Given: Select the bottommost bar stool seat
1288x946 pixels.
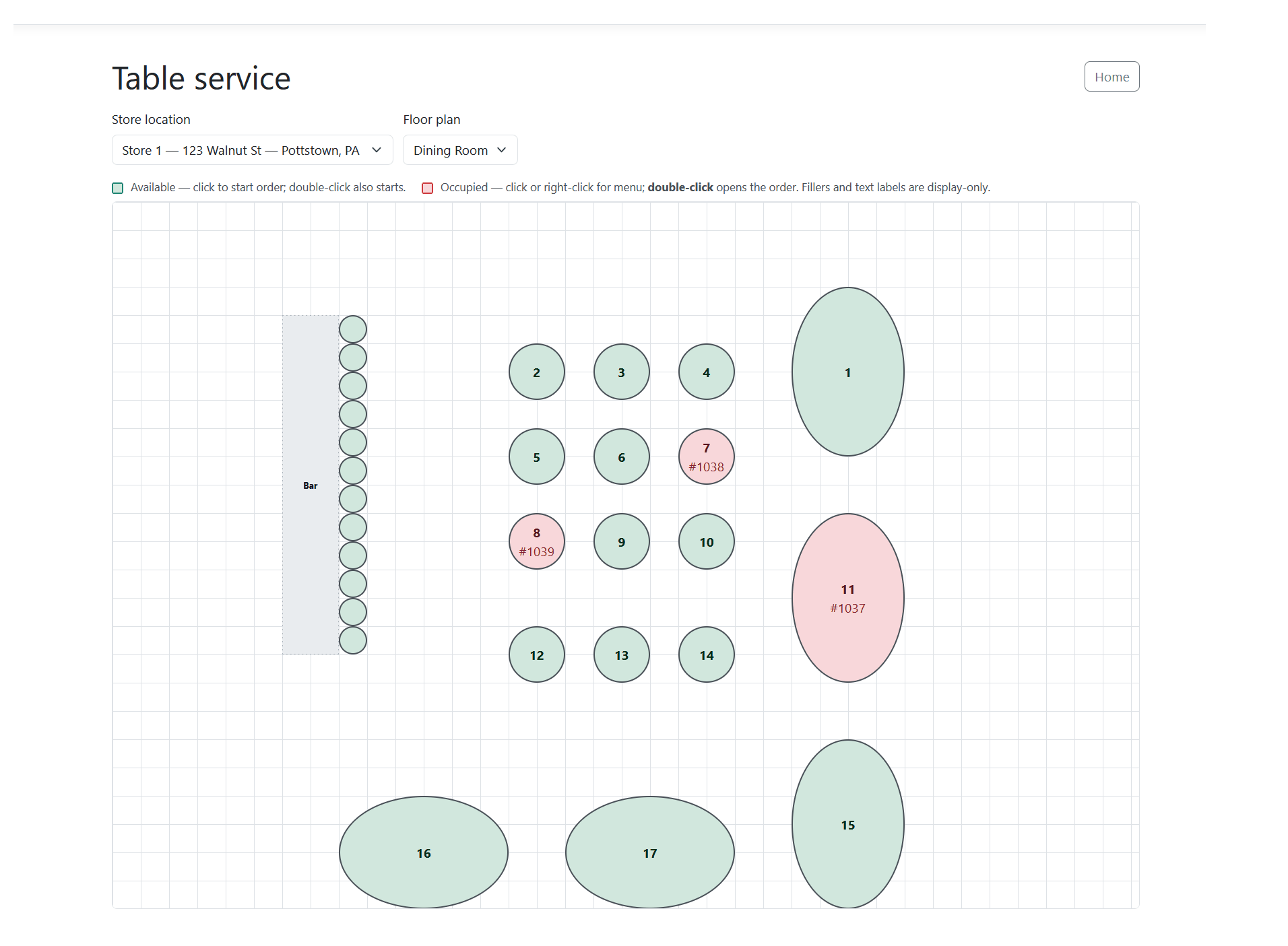Looking at the screenshot, I should pos(352,640).
